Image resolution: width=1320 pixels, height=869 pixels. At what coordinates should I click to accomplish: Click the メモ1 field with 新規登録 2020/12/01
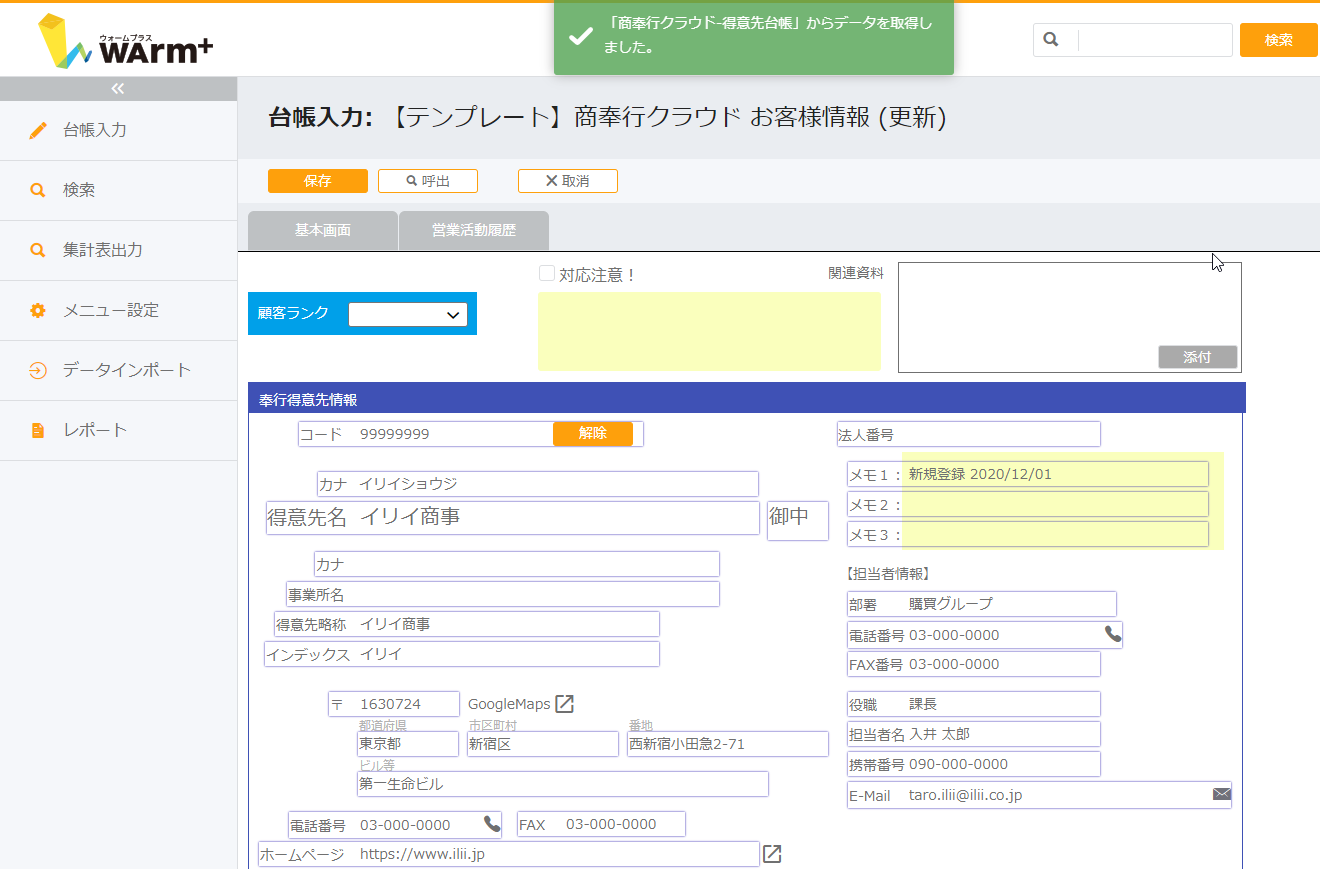point(1028,474)
